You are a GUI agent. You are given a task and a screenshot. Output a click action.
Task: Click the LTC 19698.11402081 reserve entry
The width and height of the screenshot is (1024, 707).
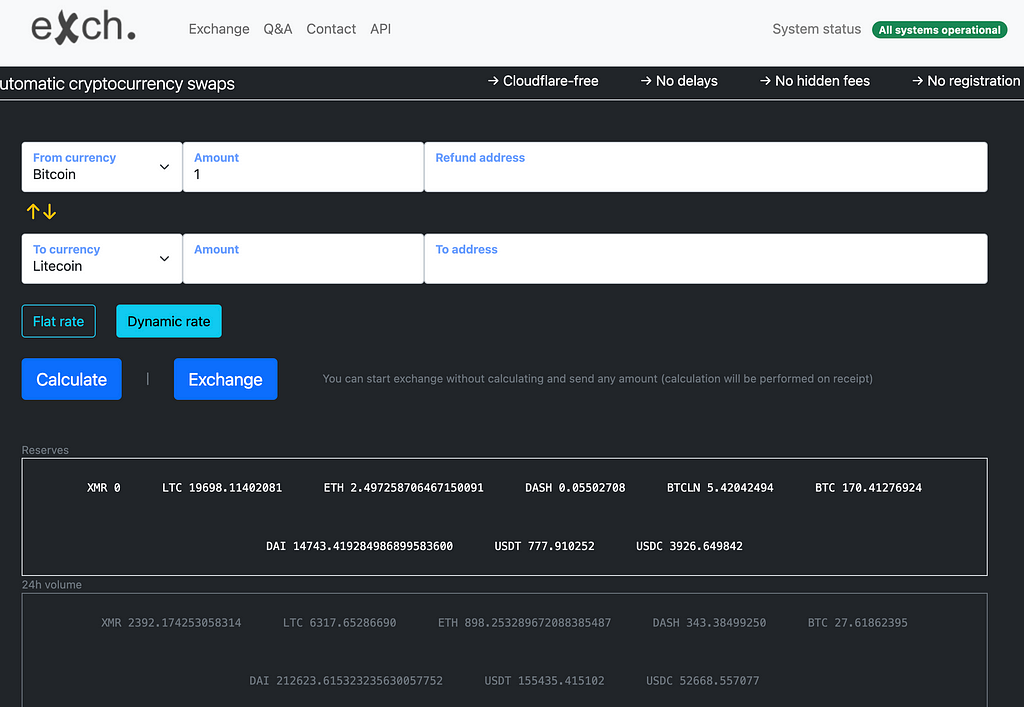click(222, 488)
